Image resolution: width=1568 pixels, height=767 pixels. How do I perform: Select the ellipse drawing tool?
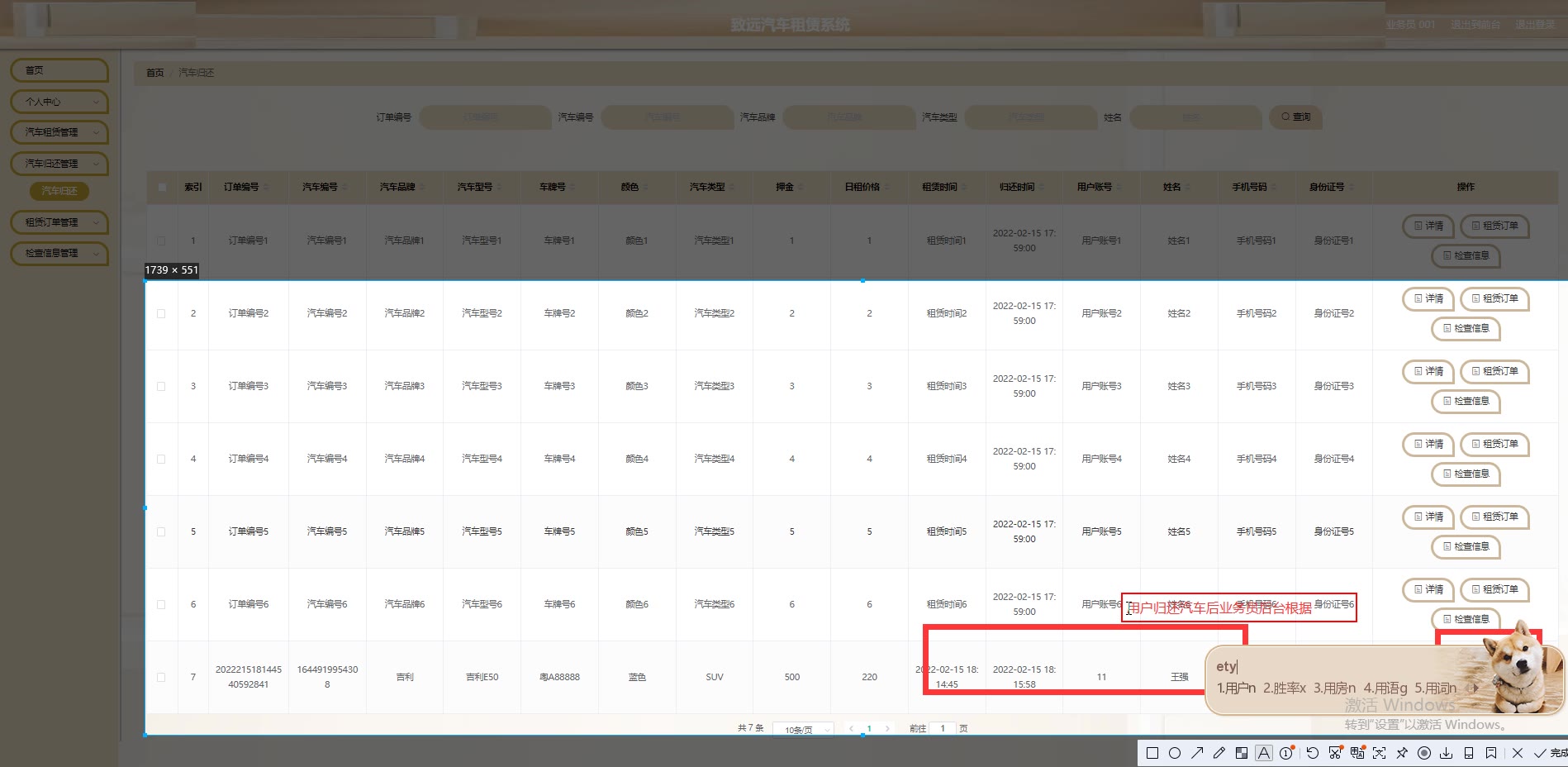pyautogui.click(x=1175, y=753)
